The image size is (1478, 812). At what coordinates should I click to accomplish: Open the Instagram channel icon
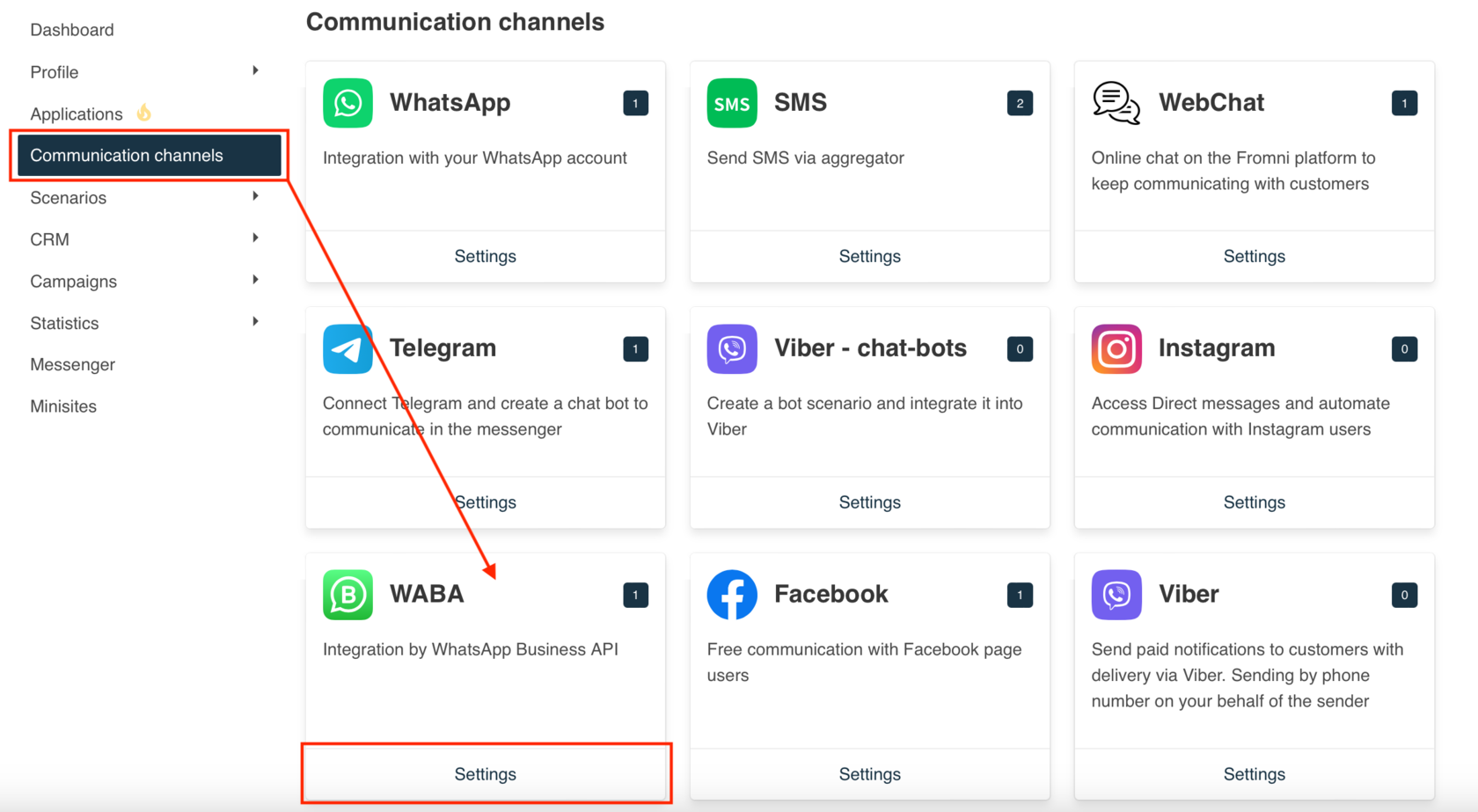pyautogui.click(x=1116, y=348)
